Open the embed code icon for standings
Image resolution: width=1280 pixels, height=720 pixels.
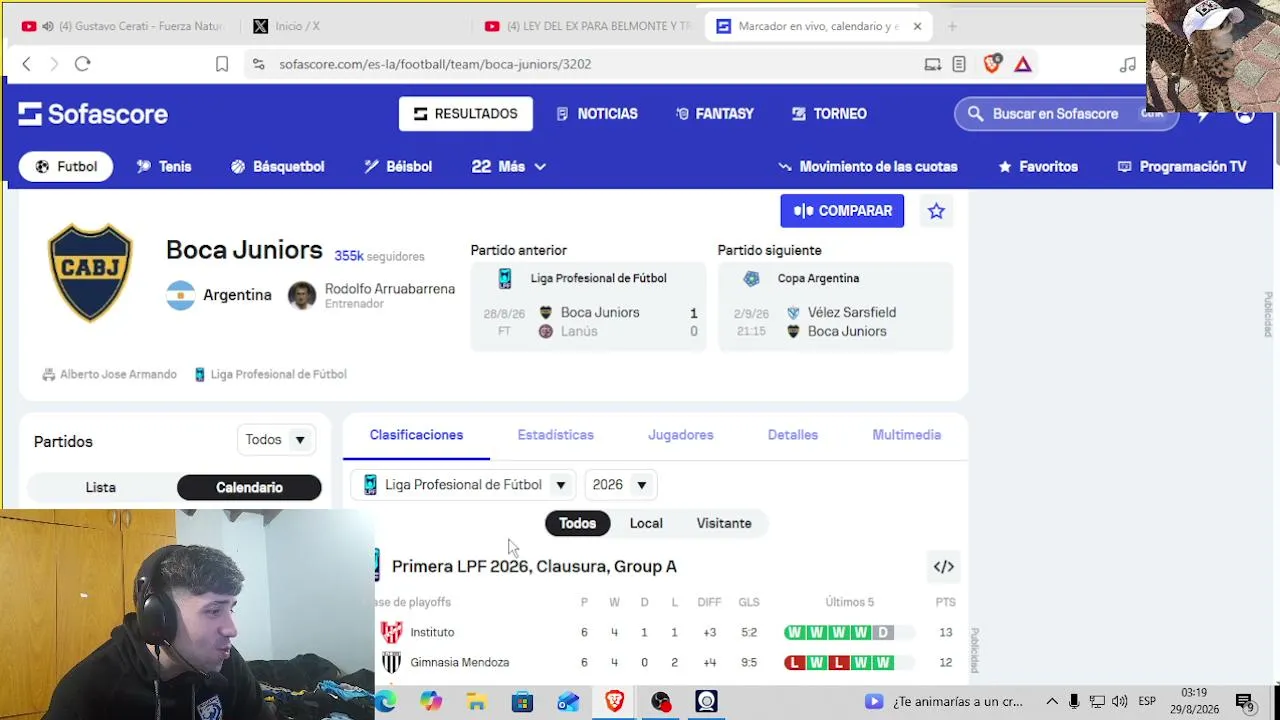click(x=944, y=567)
